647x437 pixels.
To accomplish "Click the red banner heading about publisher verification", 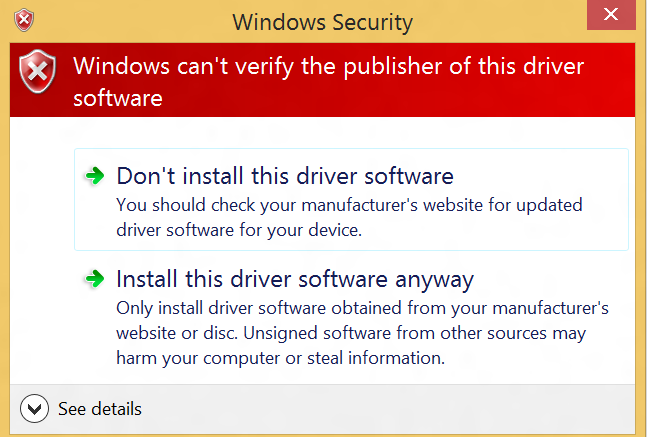I will 328,82.
